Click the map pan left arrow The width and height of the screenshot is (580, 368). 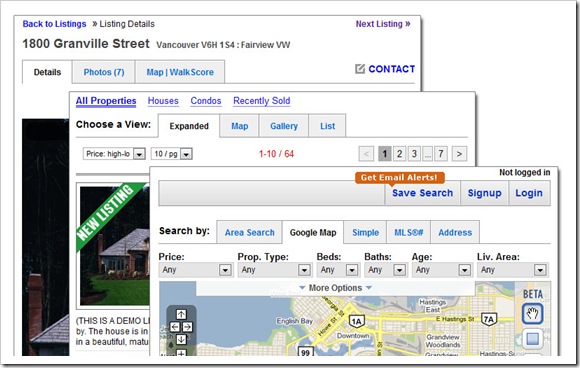point(175,327)
